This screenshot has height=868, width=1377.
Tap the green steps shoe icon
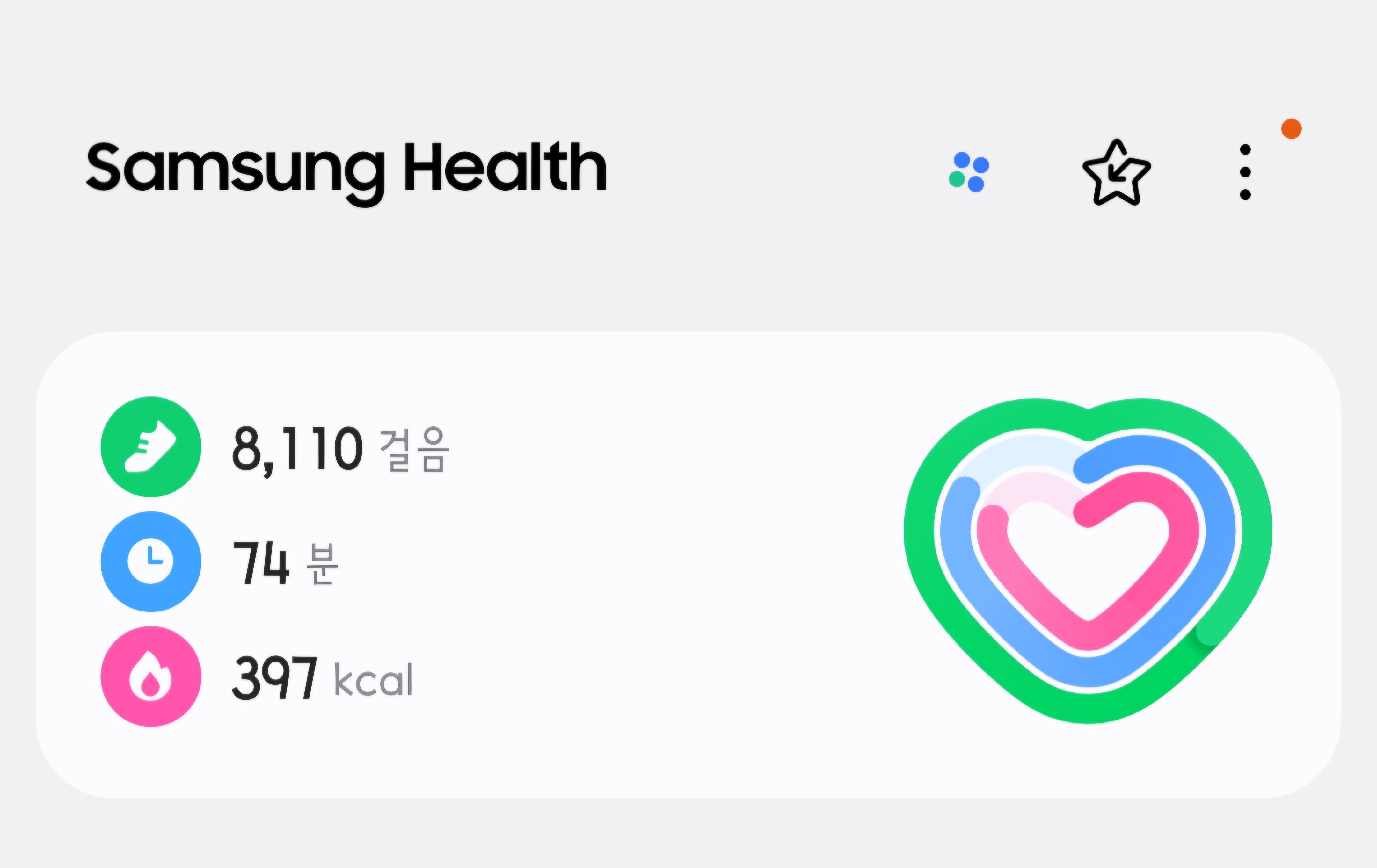click(151, 446)
